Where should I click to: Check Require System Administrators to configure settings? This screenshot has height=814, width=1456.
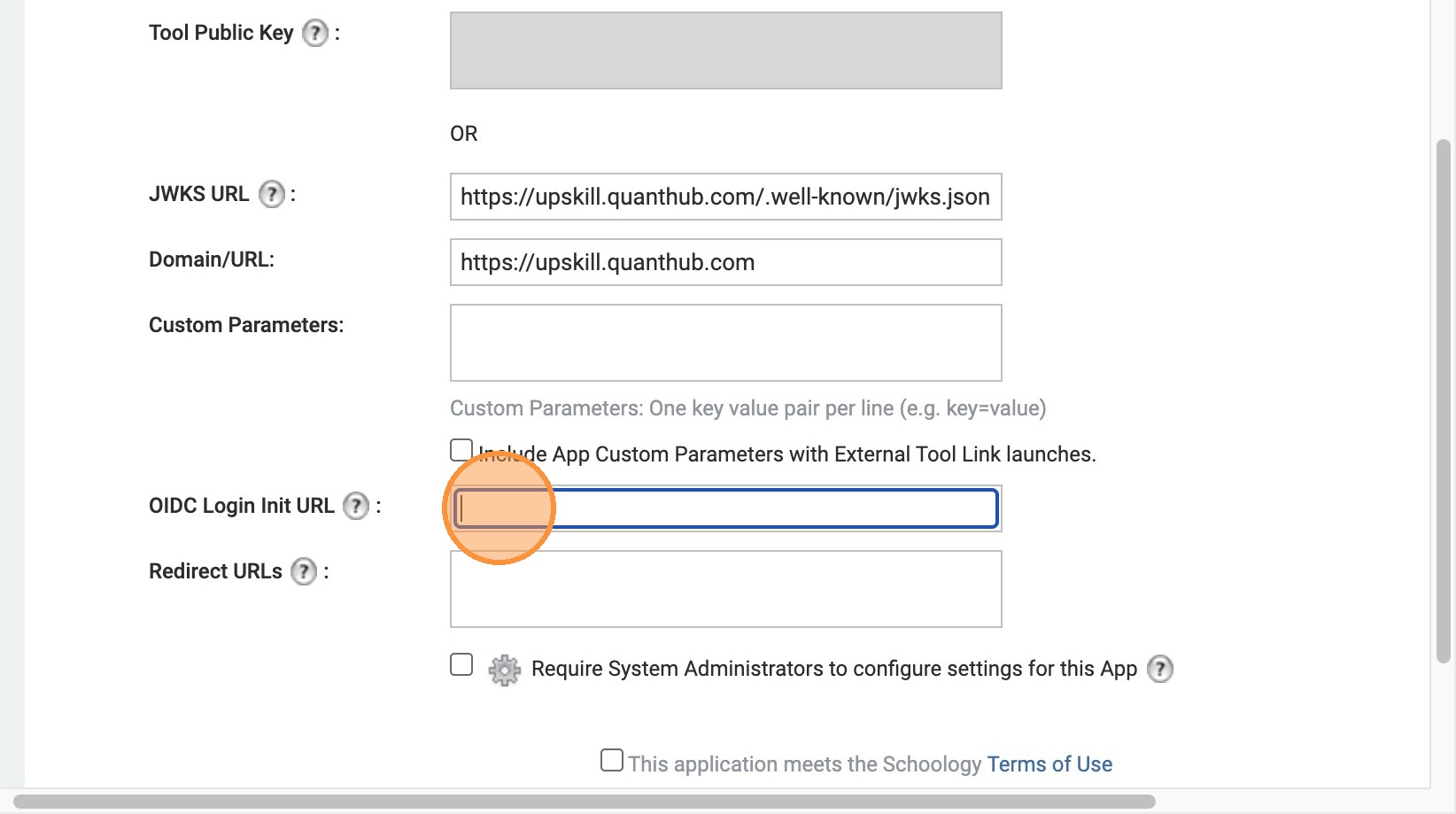pyautogui.click(x=461, y=665)
